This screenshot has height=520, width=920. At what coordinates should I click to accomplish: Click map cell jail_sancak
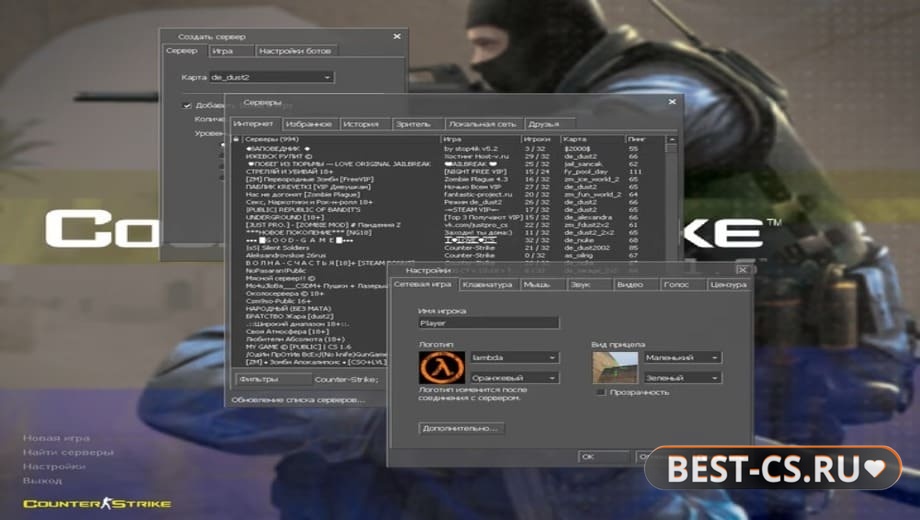(583, 164)
